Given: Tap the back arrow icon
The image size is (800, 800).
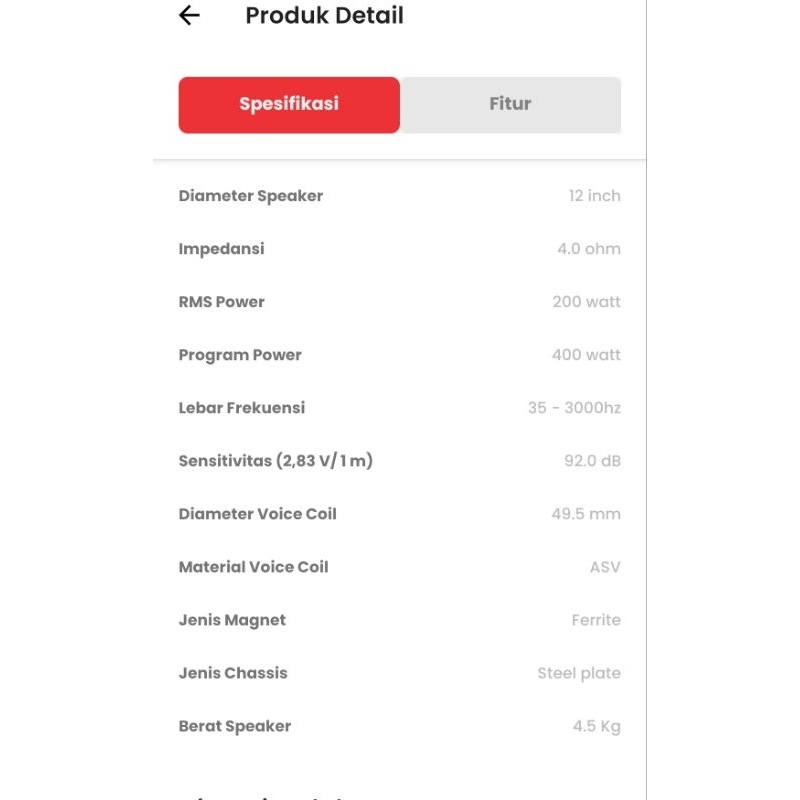Looking at the screenshot, I should click(x=189, y=16).
